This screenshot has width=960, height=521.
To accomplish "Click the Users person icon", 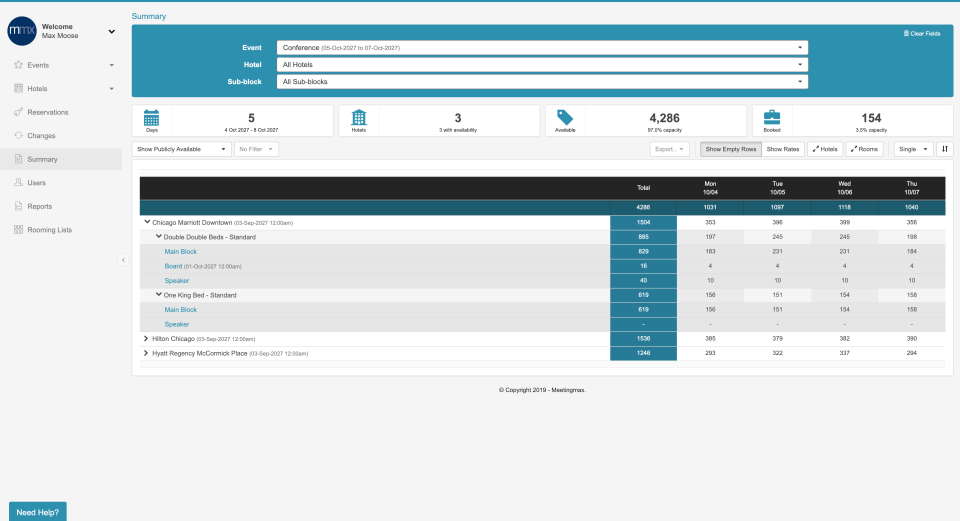I will tap(18, 182).
